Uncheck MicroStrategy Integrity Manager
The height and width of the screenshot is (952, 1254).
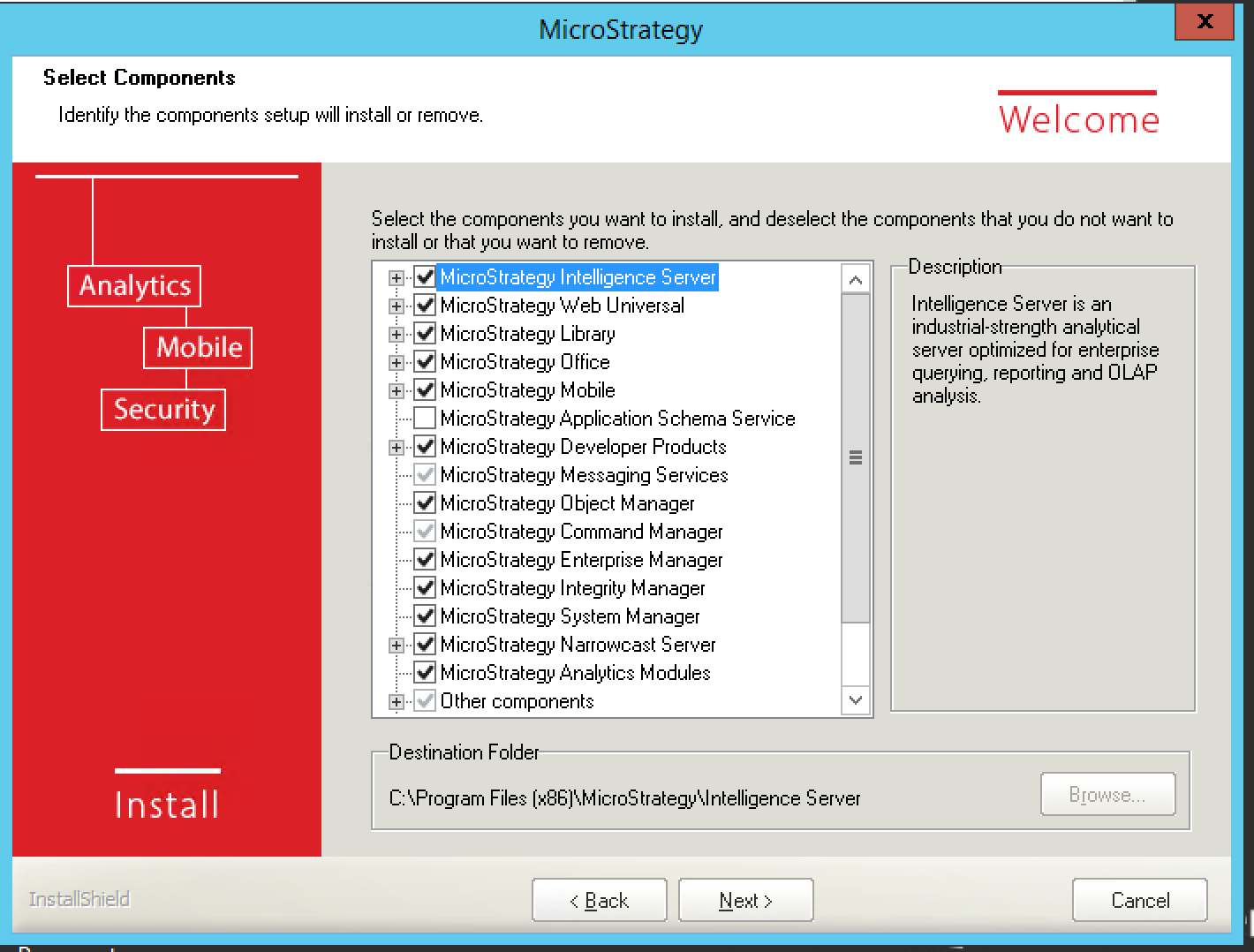click(x=425, y=587)
